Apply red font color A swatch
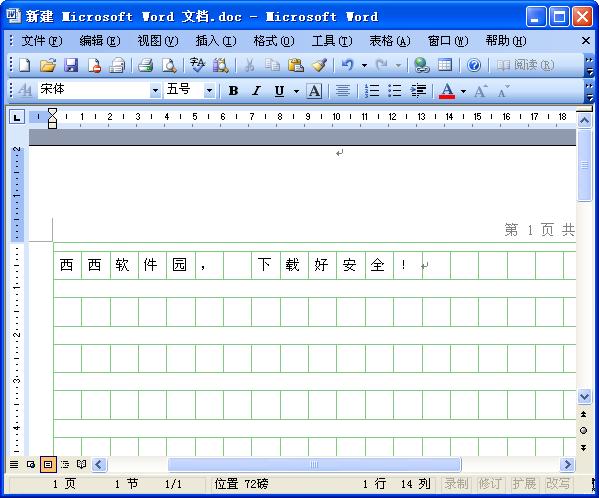The height and width of the screenshot is (498, 599). coord(447,91)
